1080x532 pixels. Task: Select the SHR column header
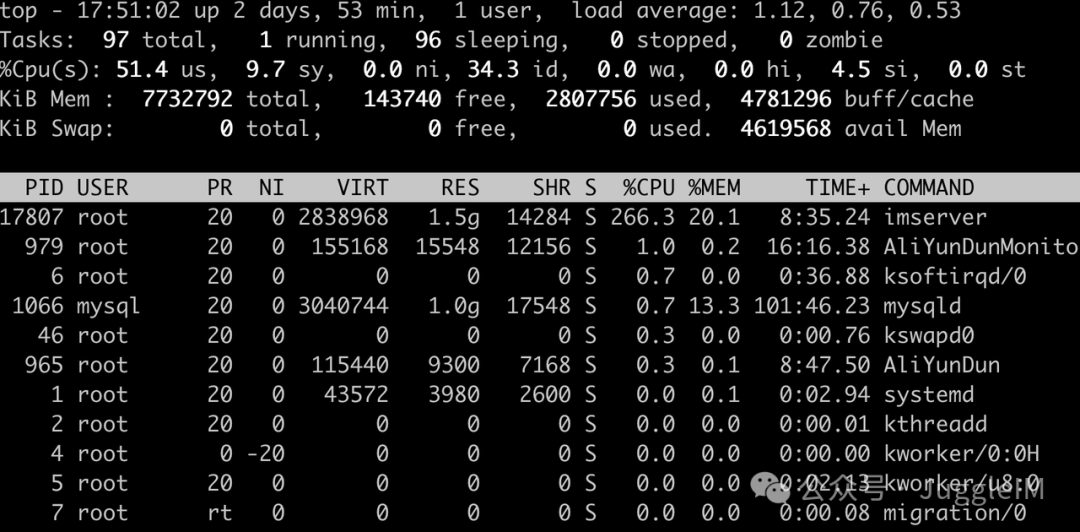click(x=552, y=187)
